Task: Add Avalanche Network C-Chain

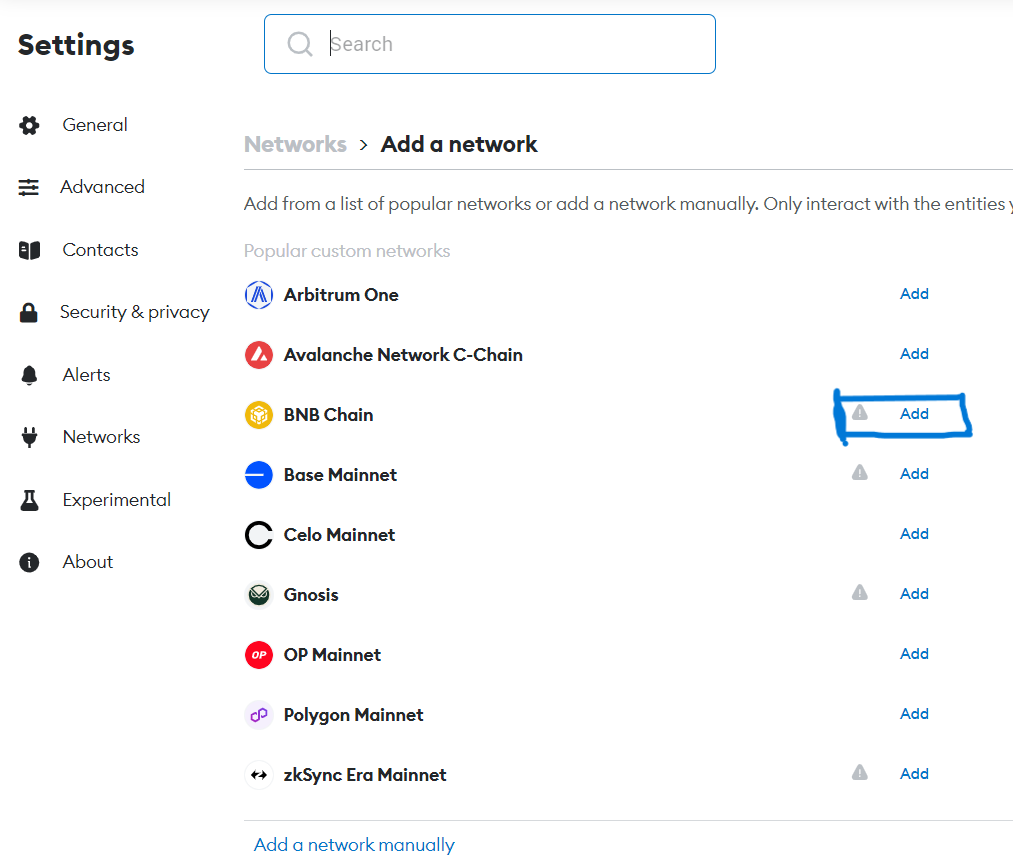Action: tap(914, 354)
